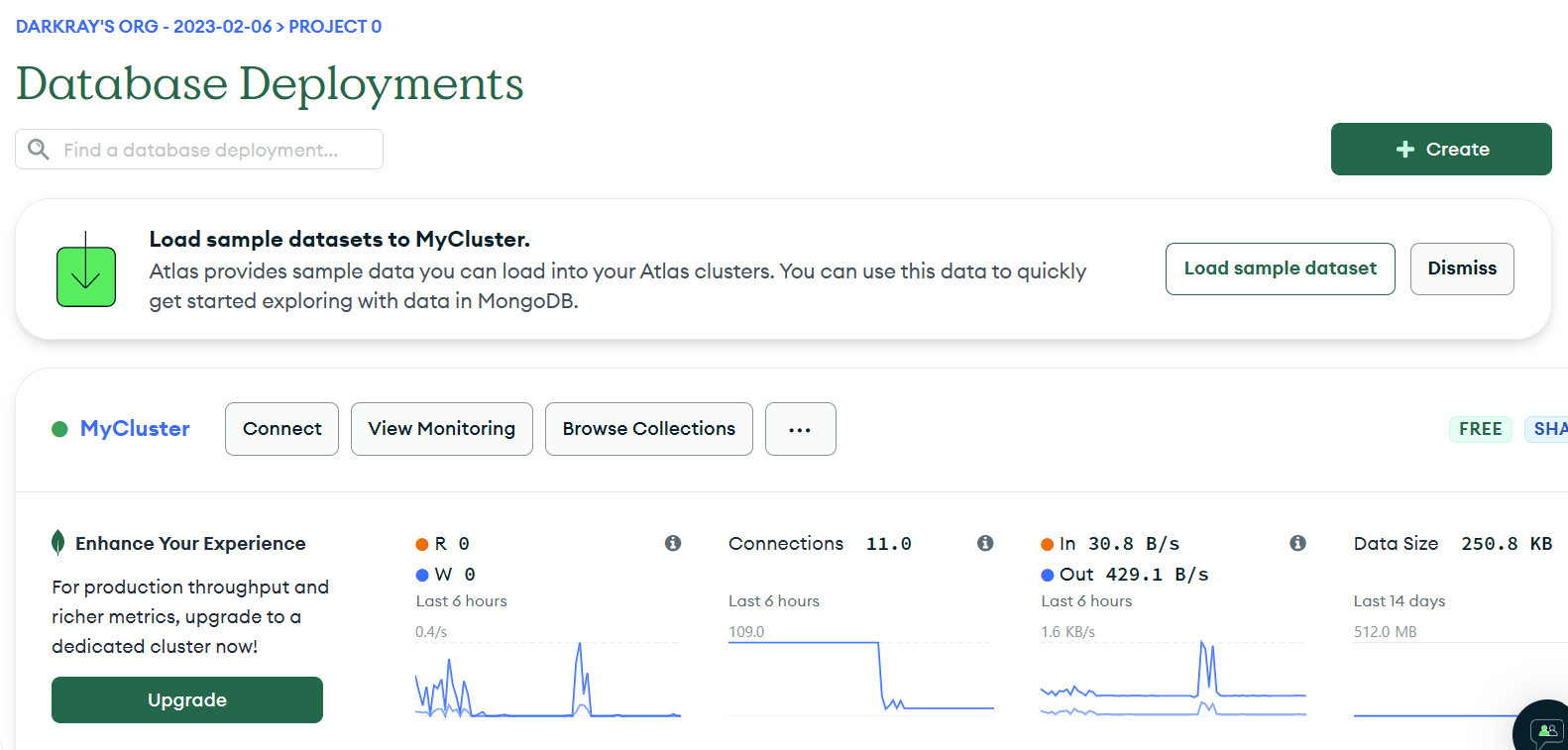The width and height of the screenshot is (1568, 750).
Task: Click the Database Deployments heading
Action: pos(270,84)
